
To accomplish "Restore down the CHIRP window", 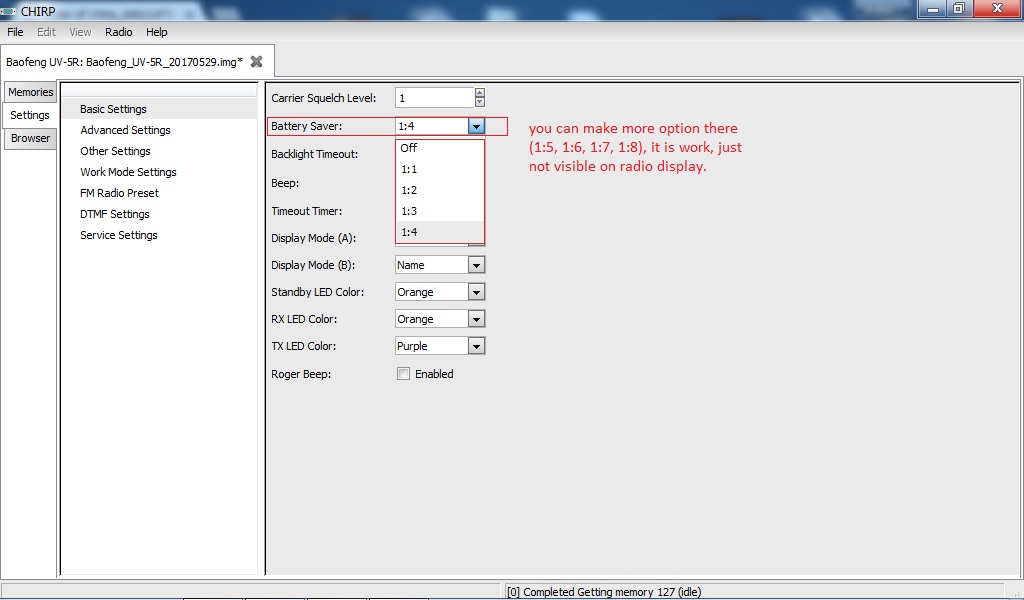I will [x=959, y=9].
